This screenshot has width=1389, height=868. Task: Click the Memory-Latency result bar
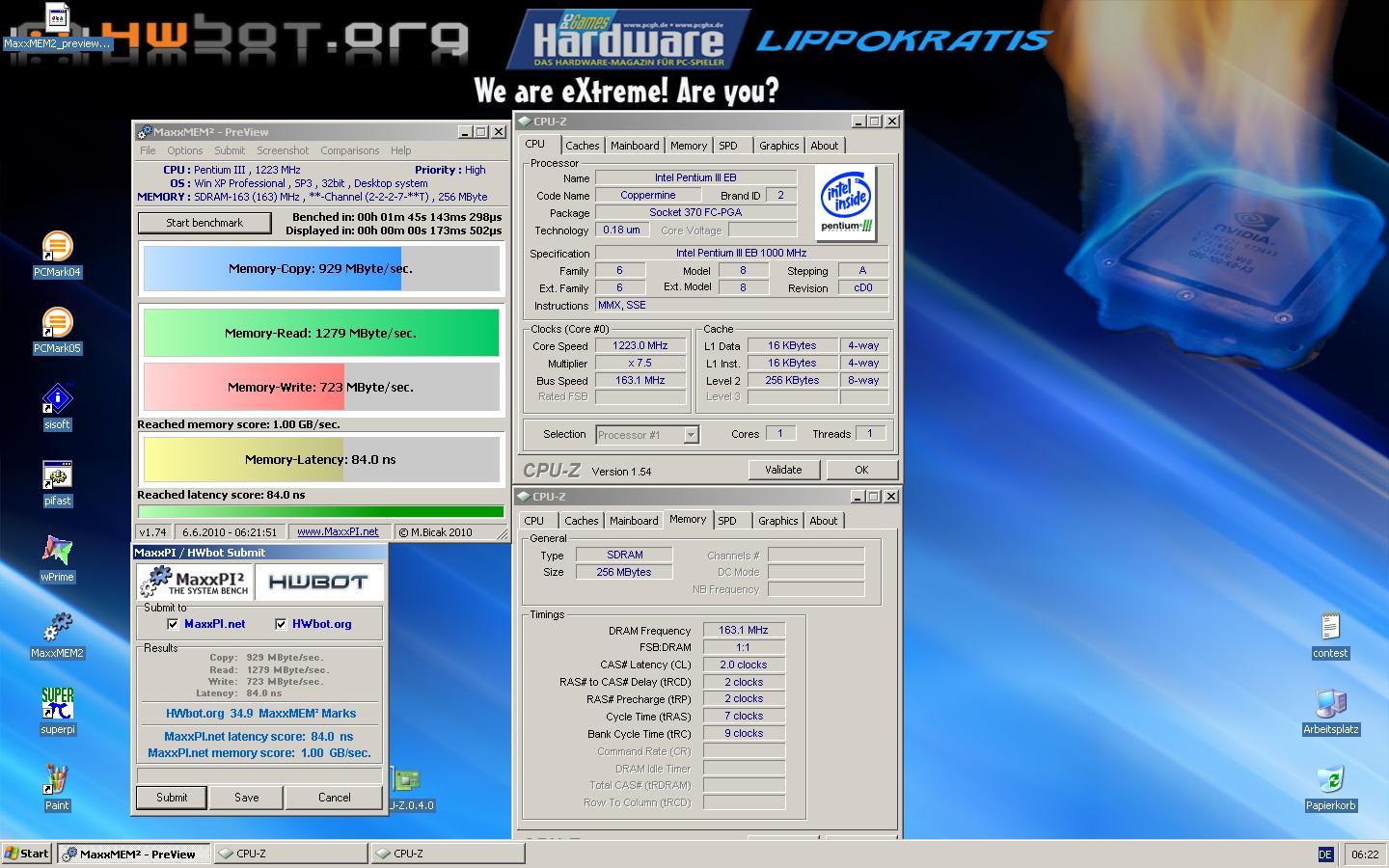pyautogui.click(x=321, y=459)
